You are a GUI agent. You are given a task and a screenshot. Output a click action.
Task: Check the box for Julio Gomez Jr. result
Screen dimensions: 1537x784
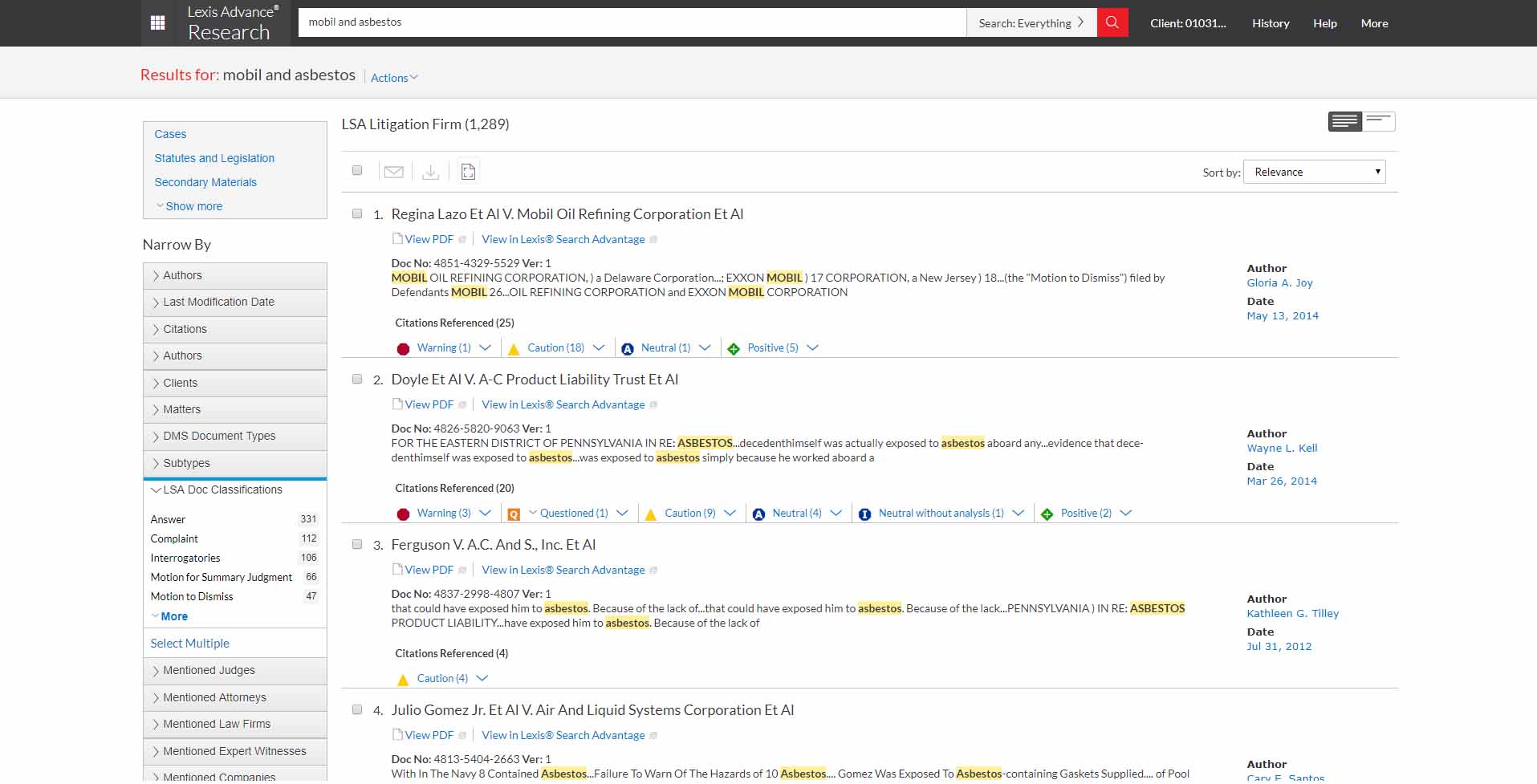pos(357,709)
